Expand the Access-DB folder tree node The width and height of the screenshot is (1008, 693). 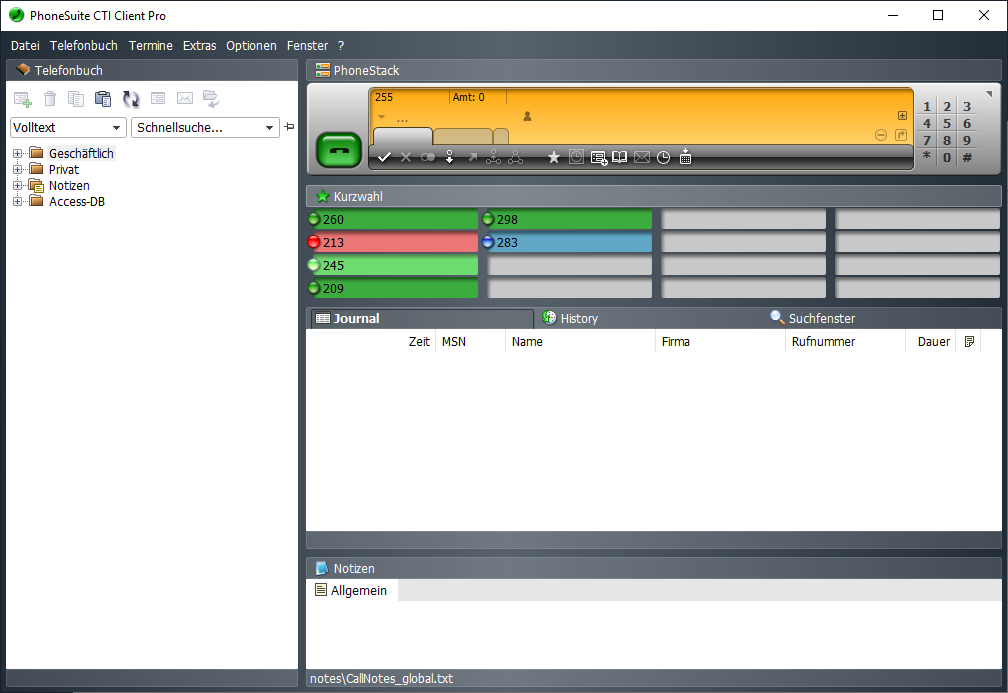(x=17, y=201)
